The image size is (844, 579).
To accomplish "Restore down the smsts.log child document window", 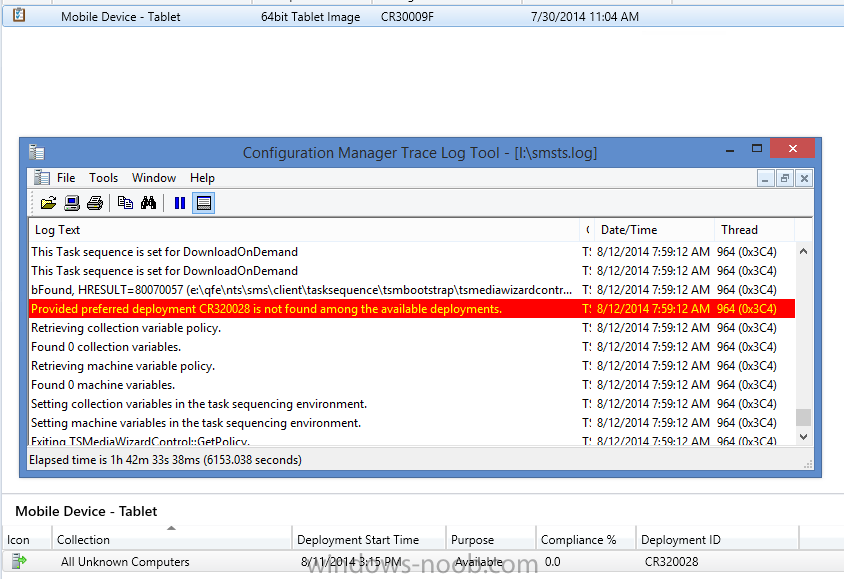I will pyautogui.click(x=785, y=178).
